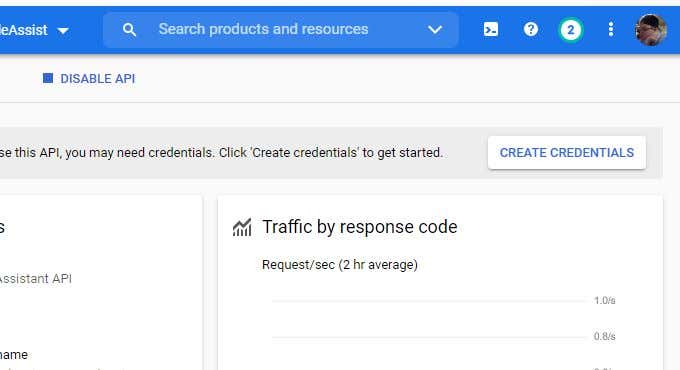
Task: Expand the search bar chevron
Action: (x=435, y=29)
